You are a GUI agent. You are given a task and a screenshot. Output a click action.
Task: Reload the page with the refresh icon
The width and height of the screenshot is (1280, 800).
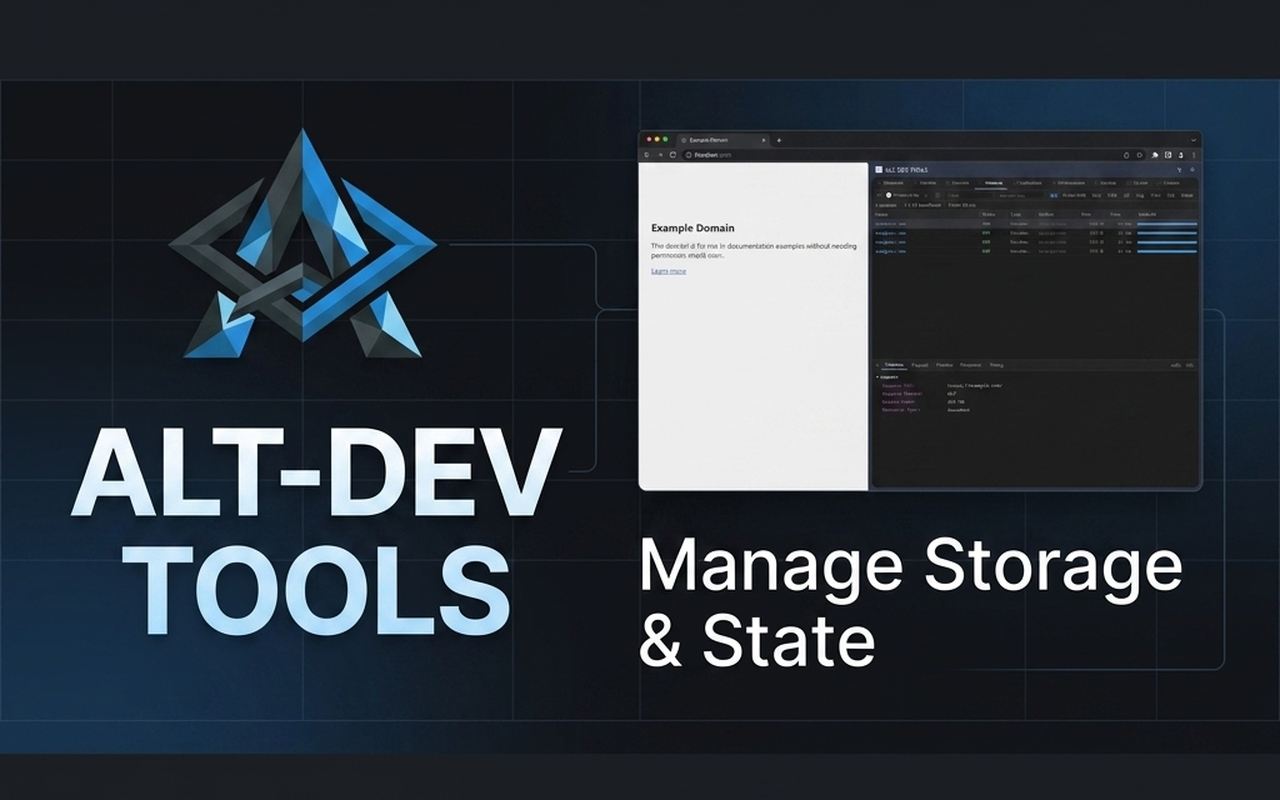pyautogui.click(x=673, y=155)
